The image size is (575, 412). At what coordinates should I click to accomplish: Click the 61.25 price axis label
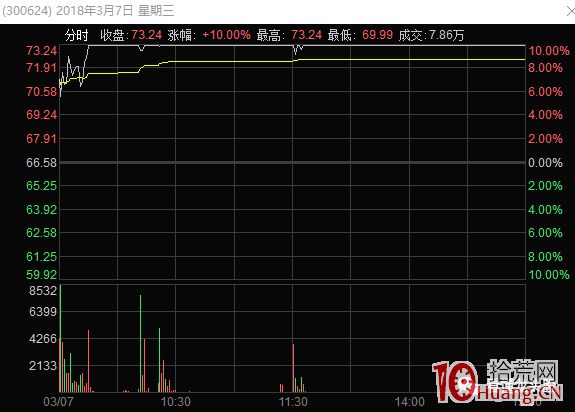point(41,257)
